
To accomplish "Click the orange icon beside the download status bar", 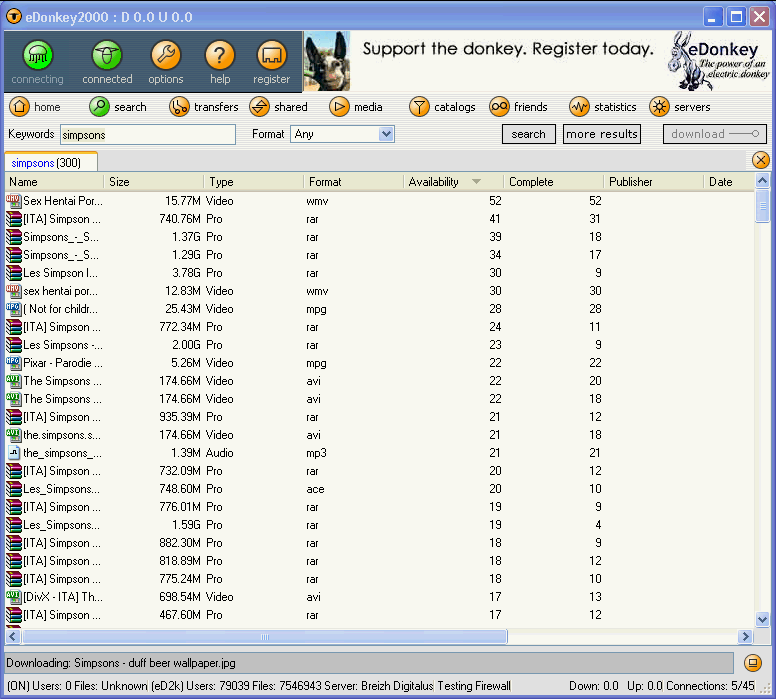I will tap(753, 662).
